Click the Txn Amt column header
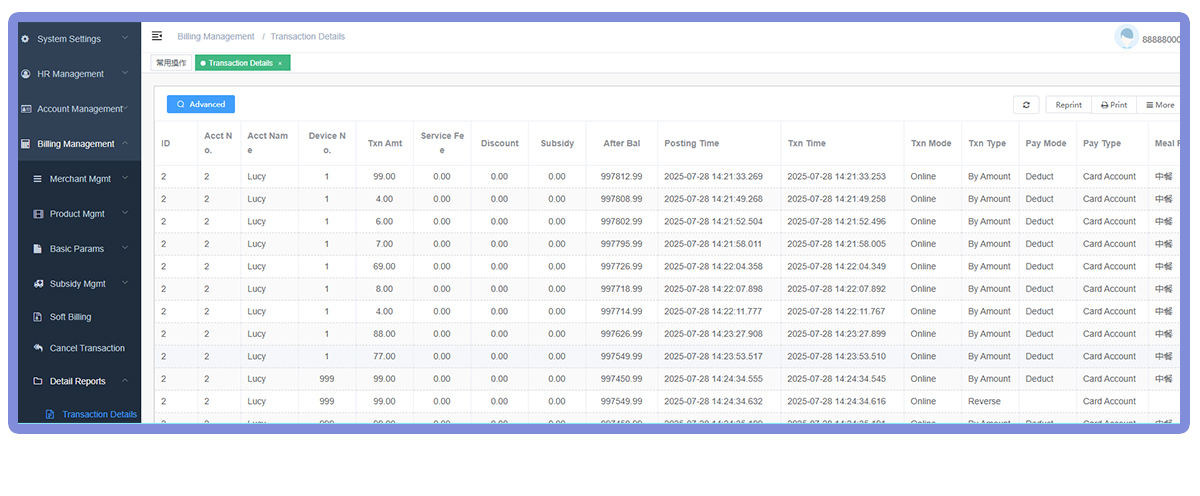The width and height of the screenshot is (1200, 496). pos(383,143)
